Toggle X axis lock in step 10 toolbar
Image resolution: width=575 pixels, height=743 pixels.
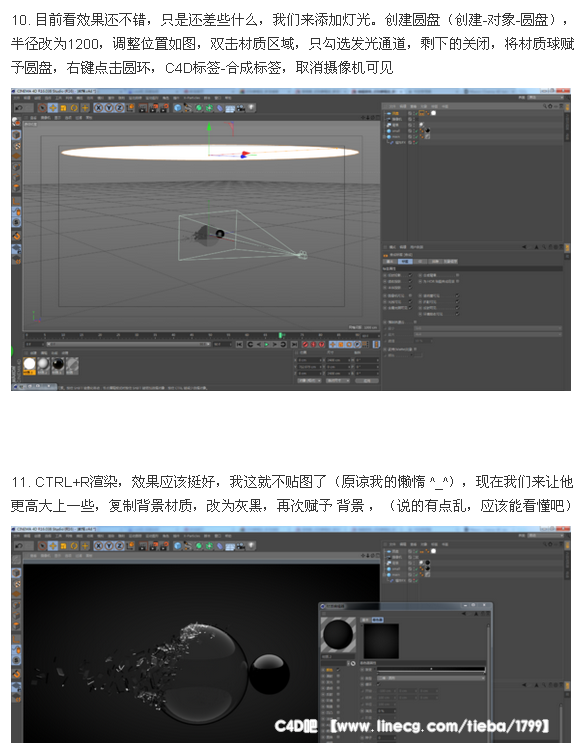pyautogui.click(x=99, y=108)
